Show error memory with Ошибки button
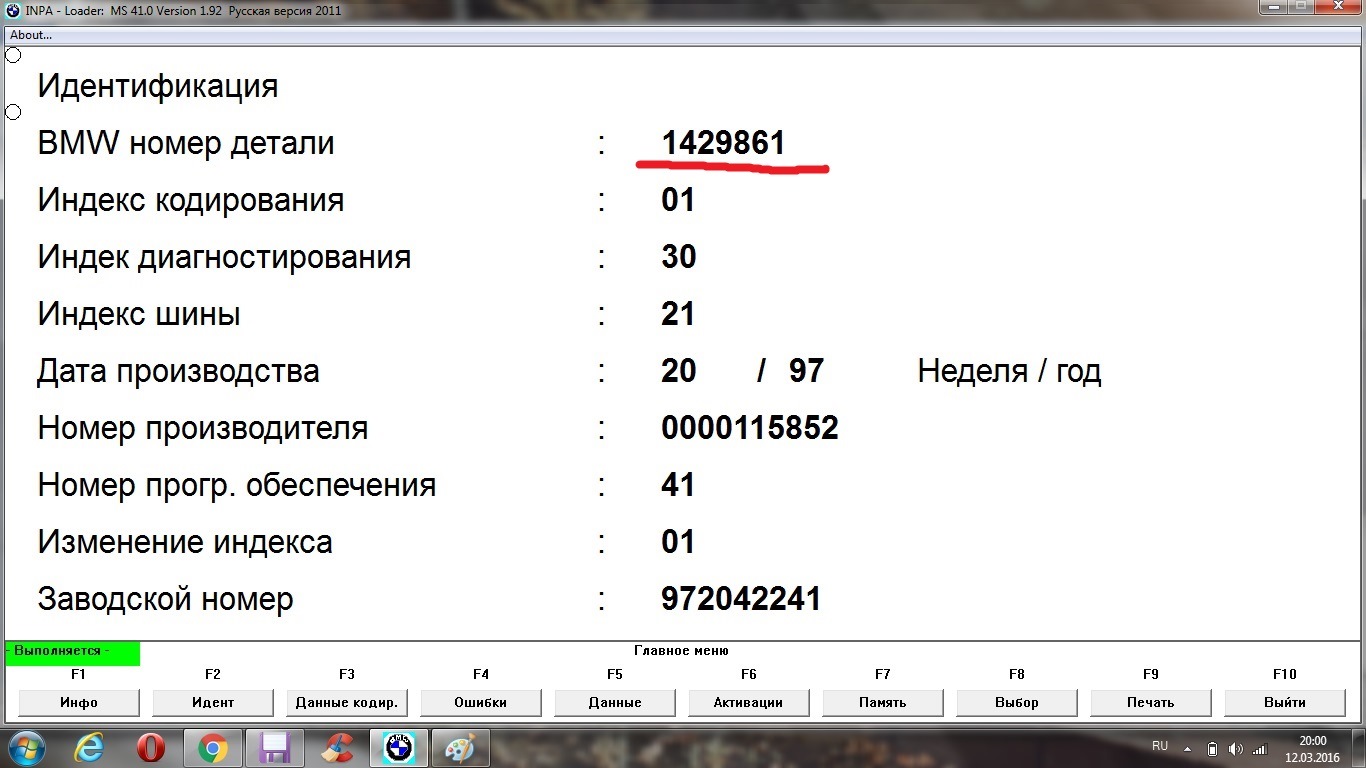This screenshot has height=768, width=1366. tap(481, 702)
